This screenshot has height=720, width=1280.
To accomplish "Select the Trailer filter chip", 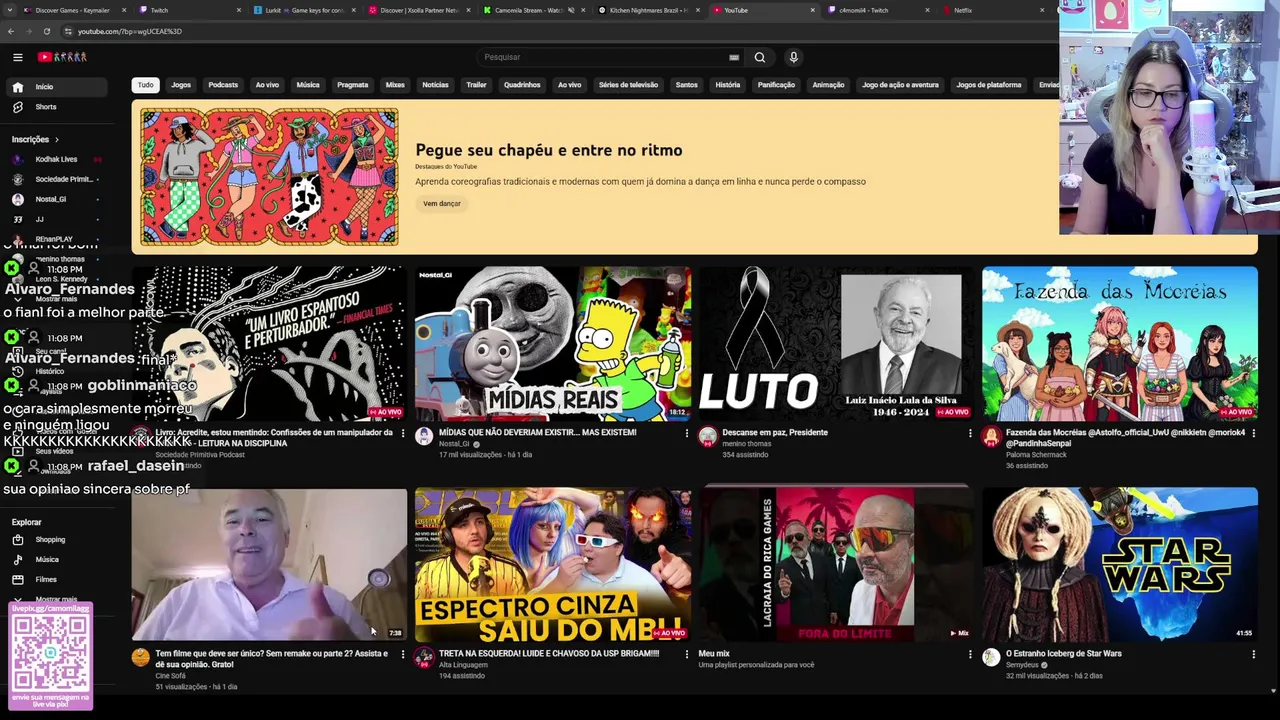I will [x=476, y=85].
